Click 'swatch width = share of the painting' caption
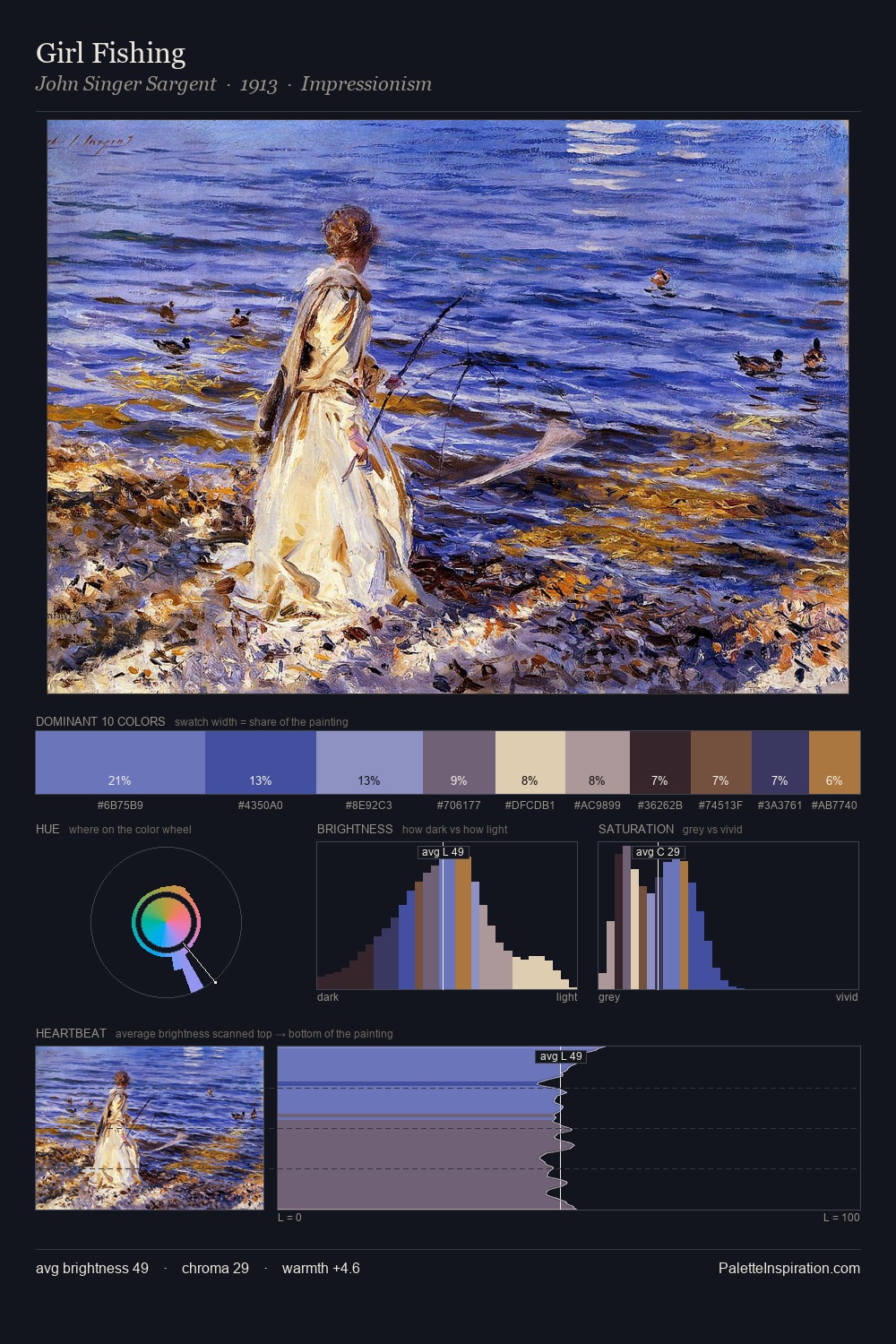 pos(261,722)
